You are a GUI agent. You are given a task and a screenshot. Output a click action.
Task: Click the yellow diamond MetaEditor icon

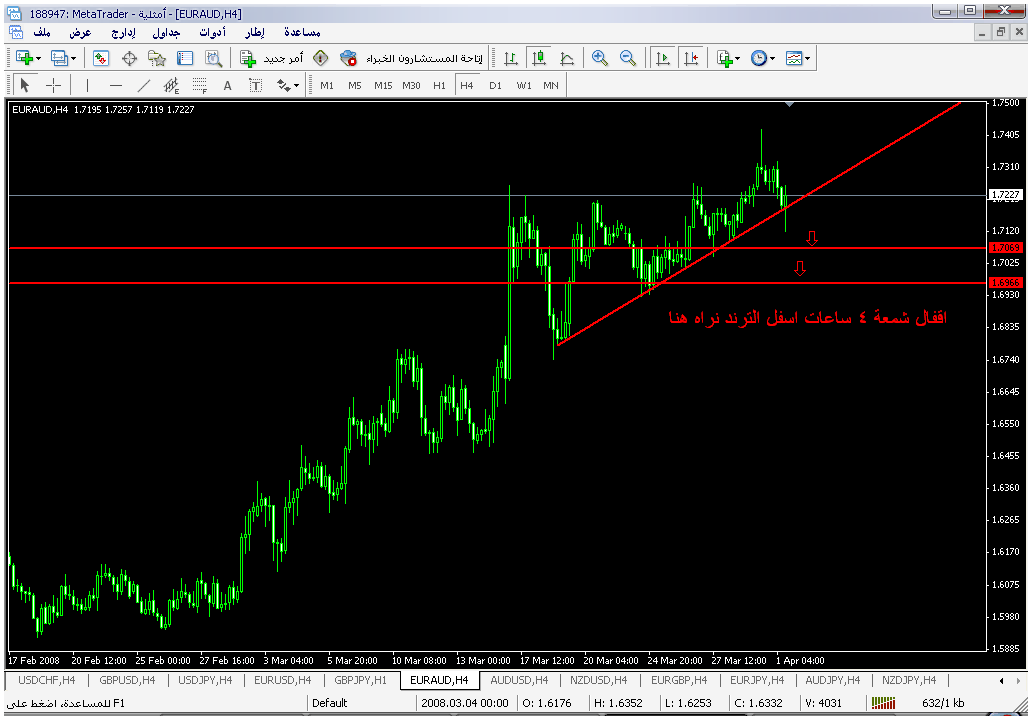(321, 58)
